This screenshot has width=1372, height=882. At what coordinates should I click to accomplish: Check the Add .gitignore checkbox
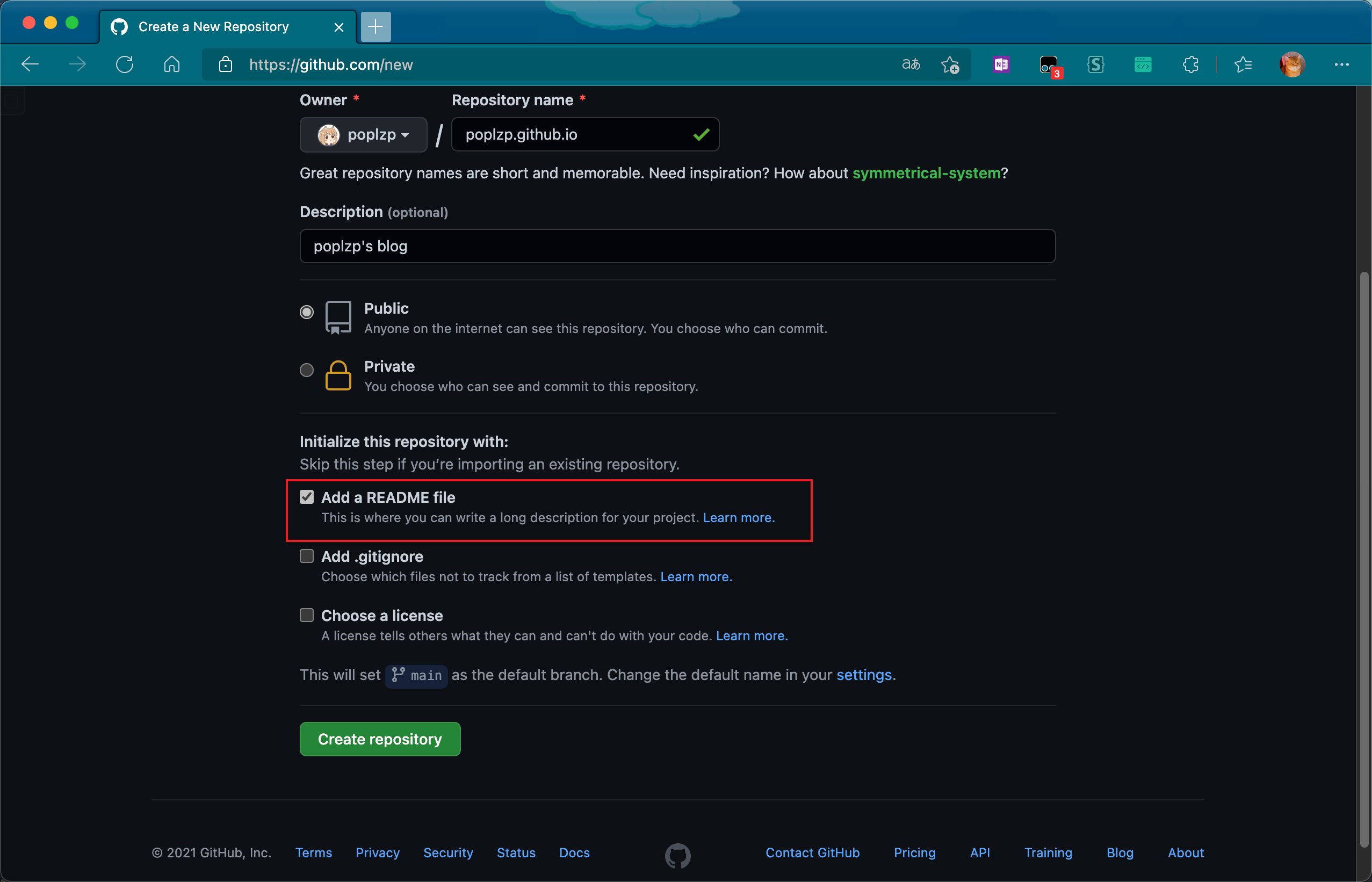(x=307, y=556)
